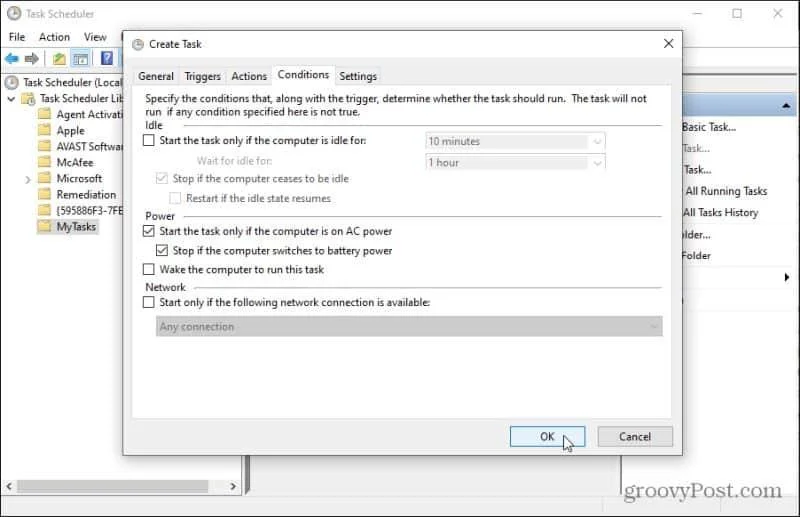Collapse the Actions pane section arrow
800x517 pixels.
(x=786, y=106)
